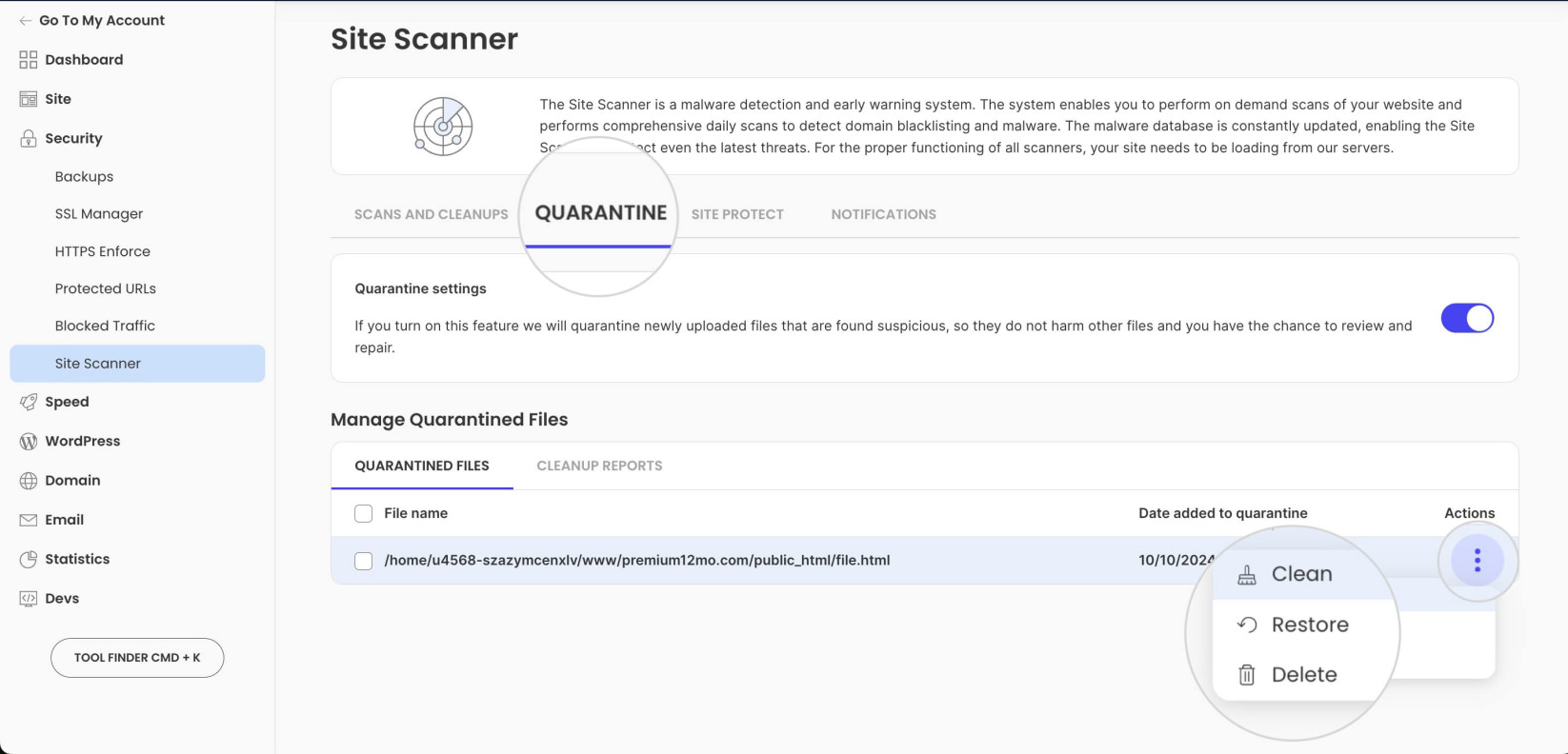Choose Clean from the actions menu

pyautogui.click(x=1301, y=574)
